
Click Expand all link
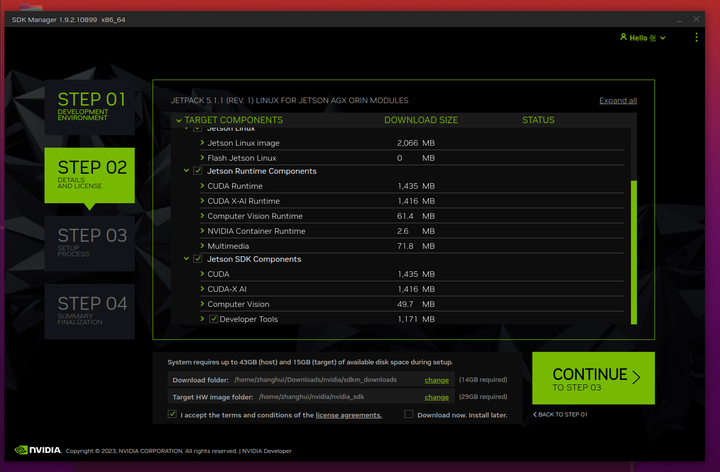(618, 101)
